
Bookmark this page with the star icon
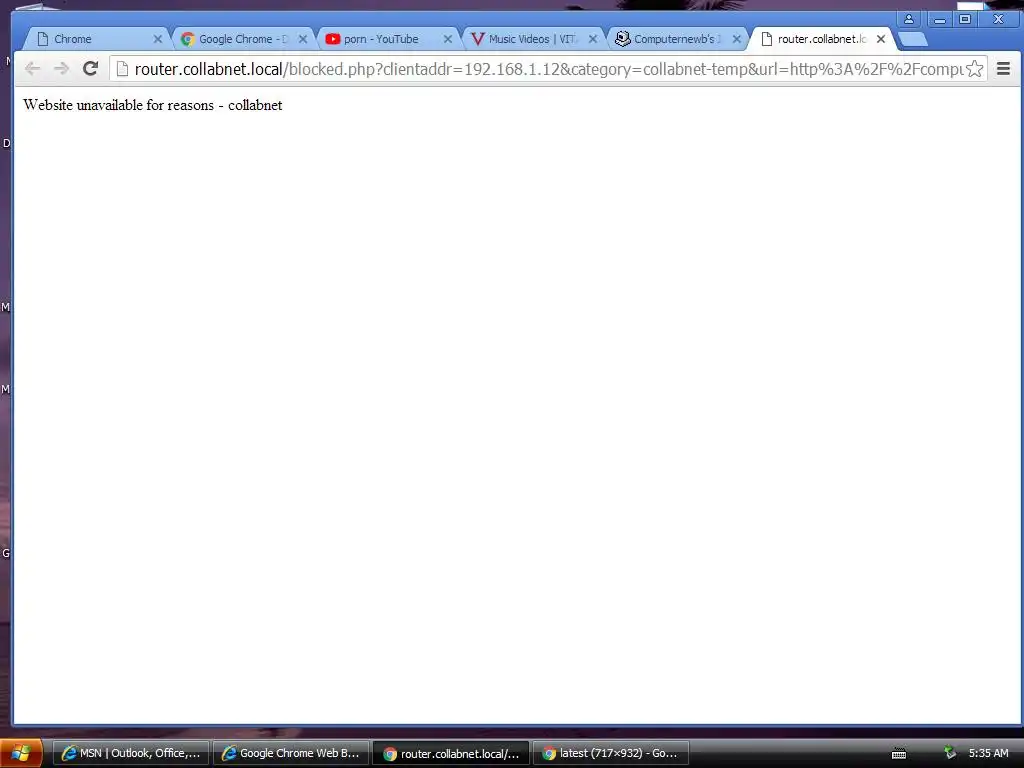(x=974, y=69)
